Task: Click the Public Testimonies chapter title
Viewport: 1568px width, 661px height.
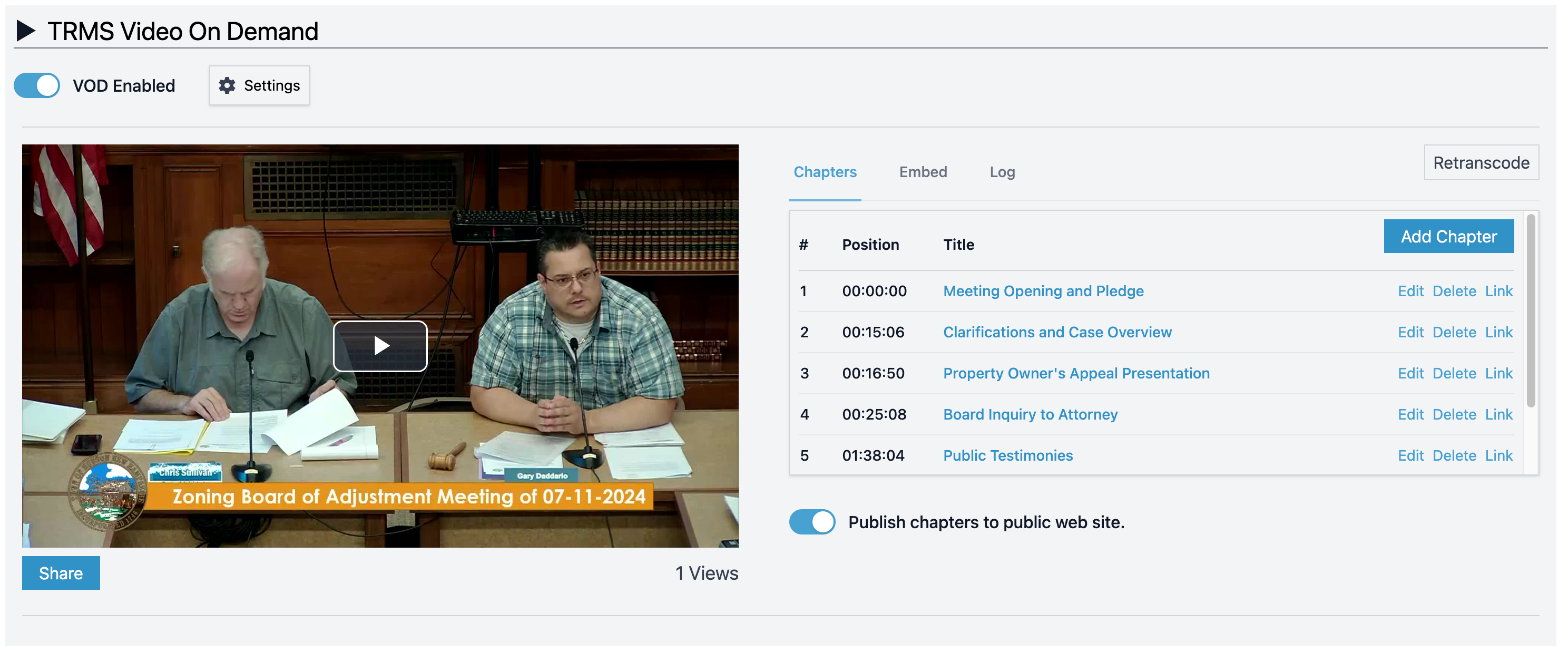Action: (x=1007, y=456)
